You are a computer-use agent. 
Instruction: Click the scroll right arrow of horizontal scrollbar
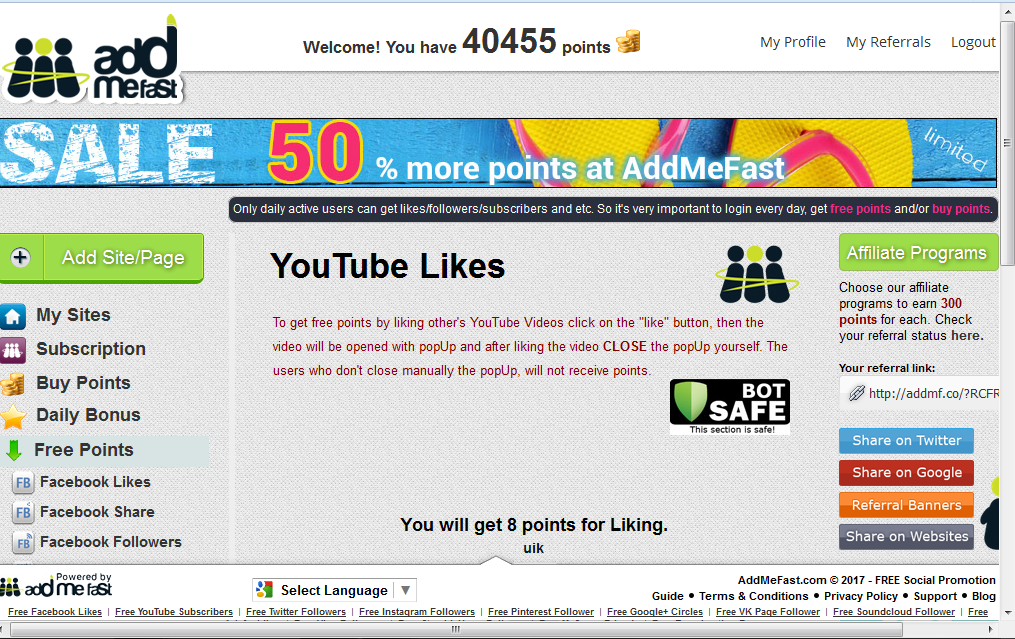click(x=990, y=629)
